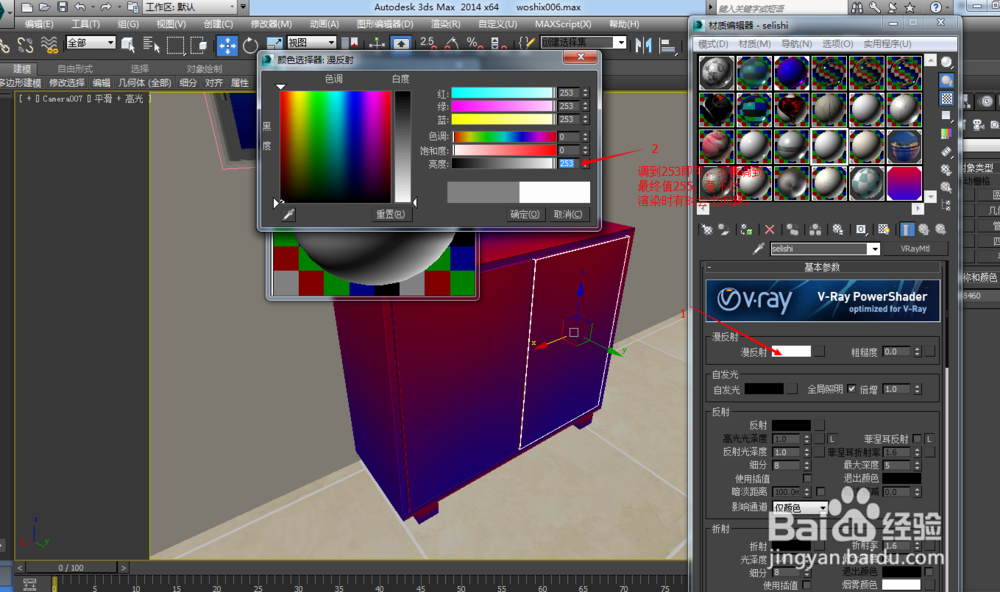Screen dimensions: 1000x592
Task: Click the Open file icon in title bar
Action: click(44, 7)
